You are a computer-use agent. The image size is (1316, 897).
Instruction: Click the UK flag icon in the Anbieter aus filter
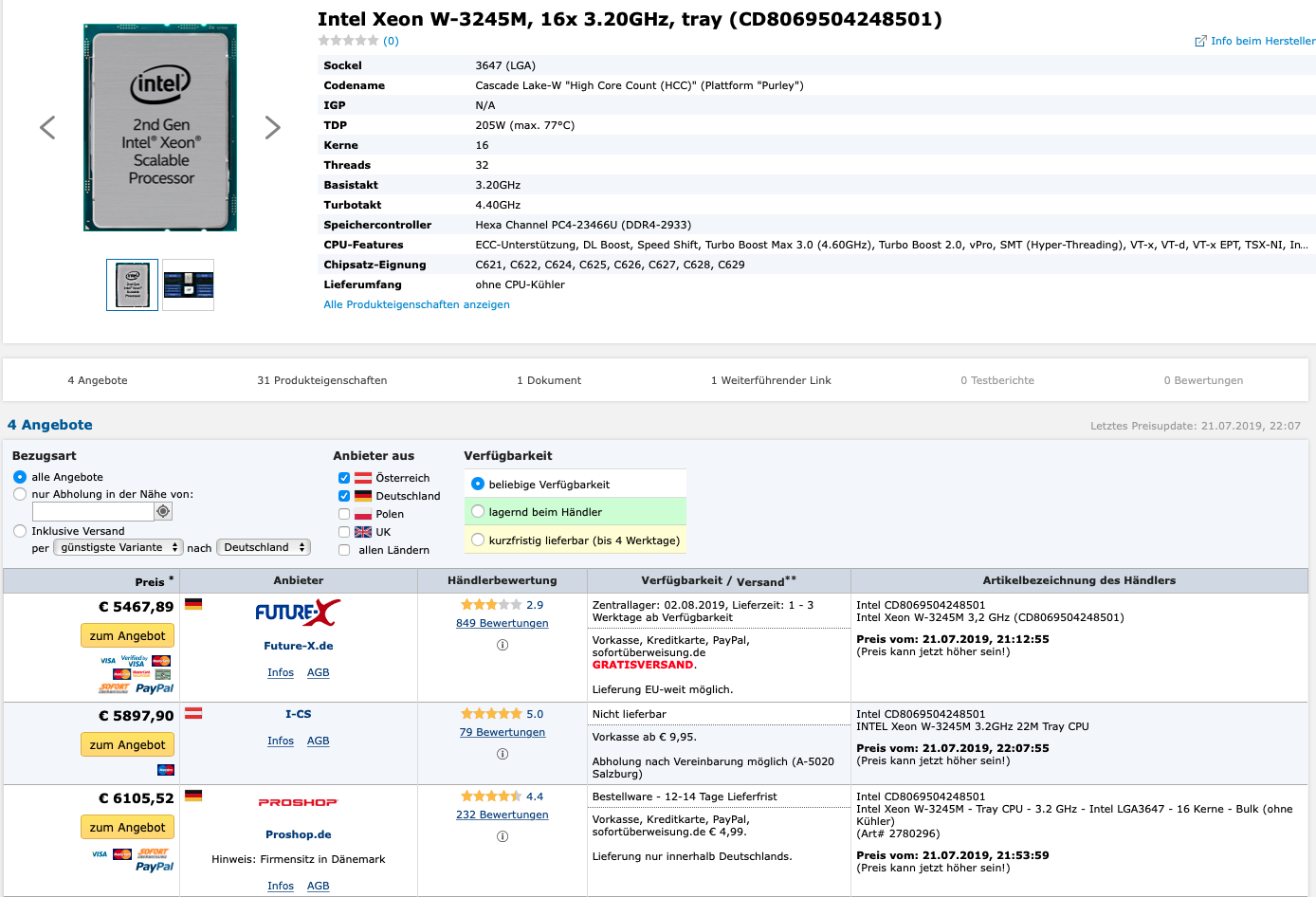click(363, 532)
